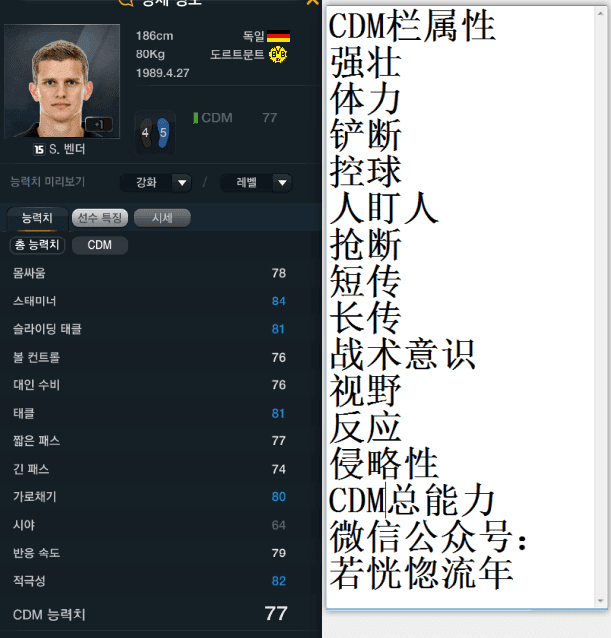Image resolution: width=611 pixels, height=638 pixels.
Task: Click the speech bubble icon at top
Action: point(126,2)
